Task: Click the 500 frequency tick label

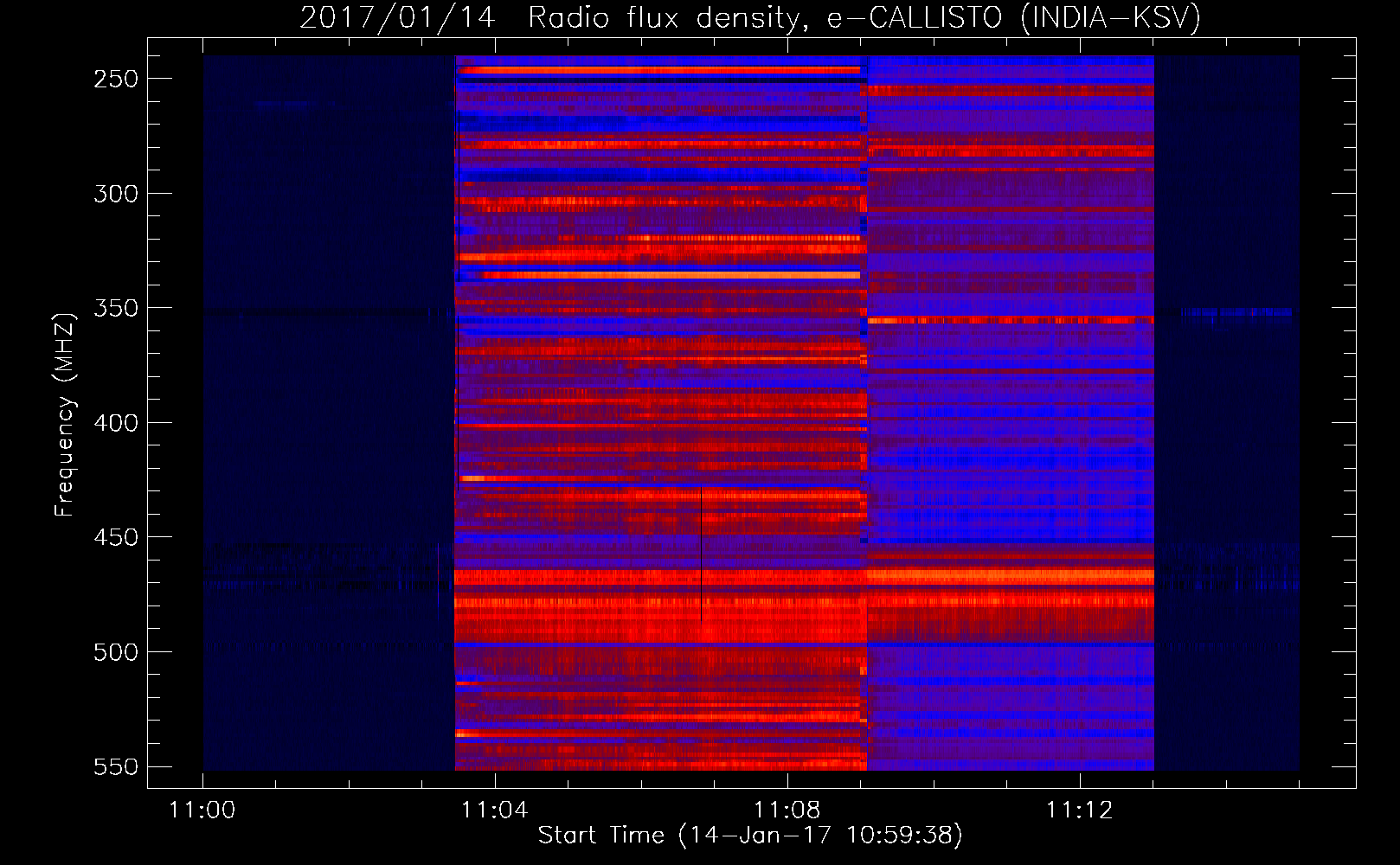Action: [116, 652]
